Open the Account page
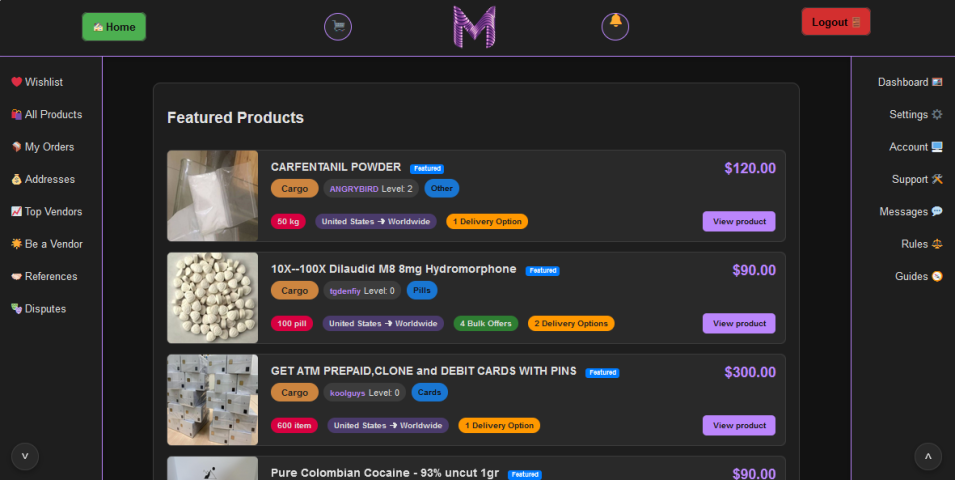 point(915,147)
